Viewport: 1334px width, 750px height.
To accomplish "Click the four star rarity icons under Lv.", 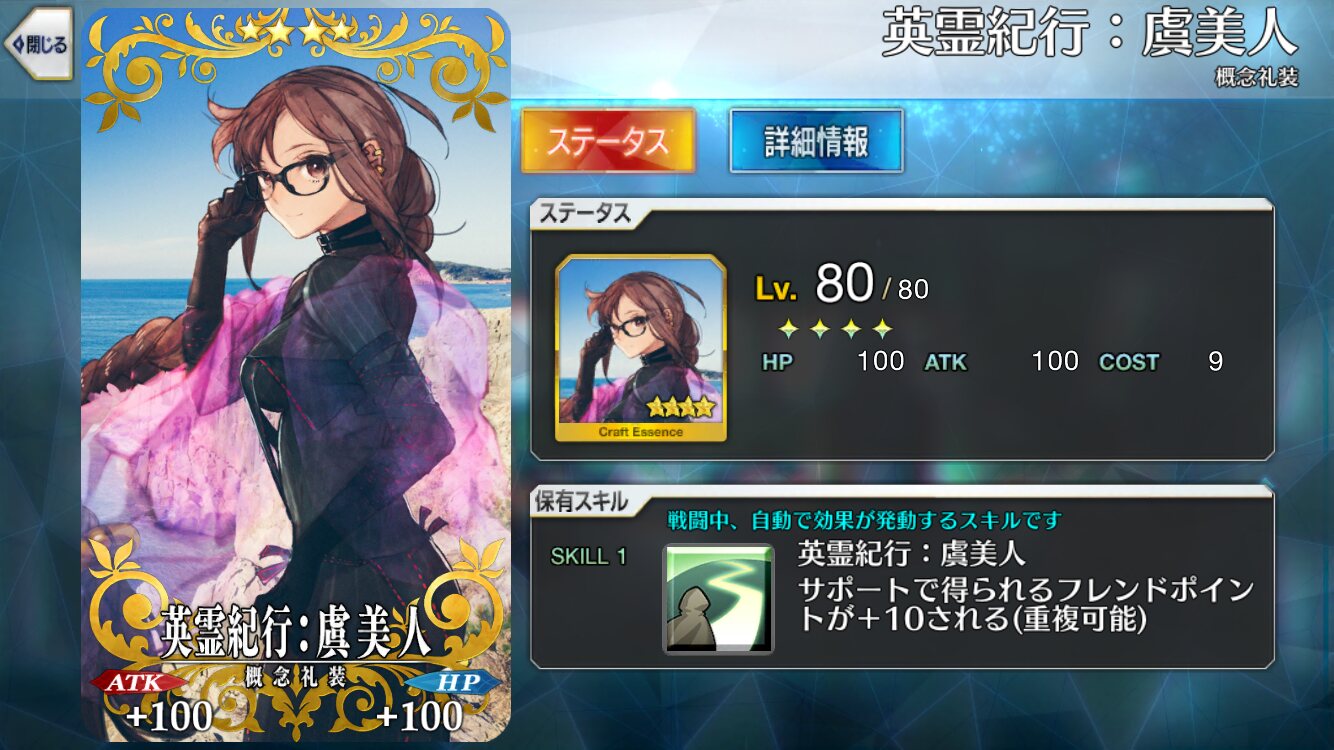I will [x=835, y=328].
